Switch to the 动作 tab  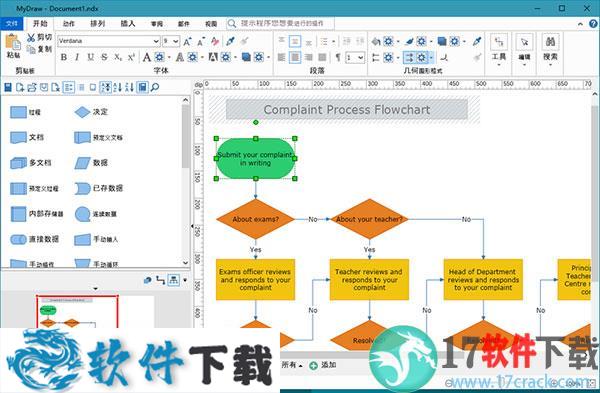pos(68,24)
